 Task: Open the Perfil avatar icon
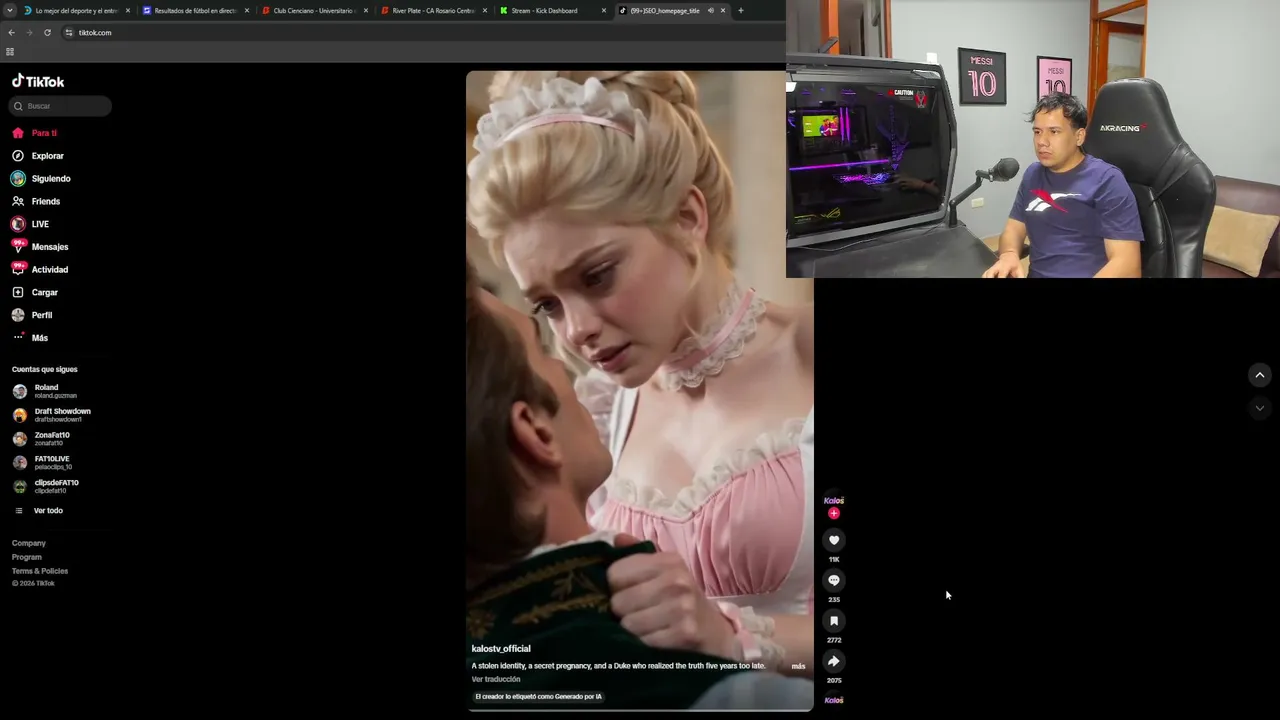(18, 315)
